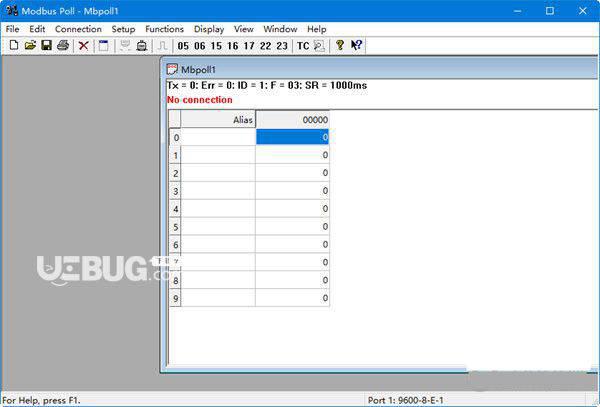Select the value cell in row 5

point(292,226)
